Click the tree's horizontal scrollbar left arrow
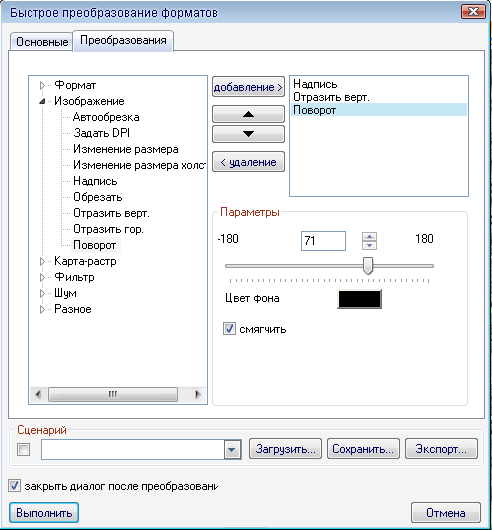 tap(38, 394)
